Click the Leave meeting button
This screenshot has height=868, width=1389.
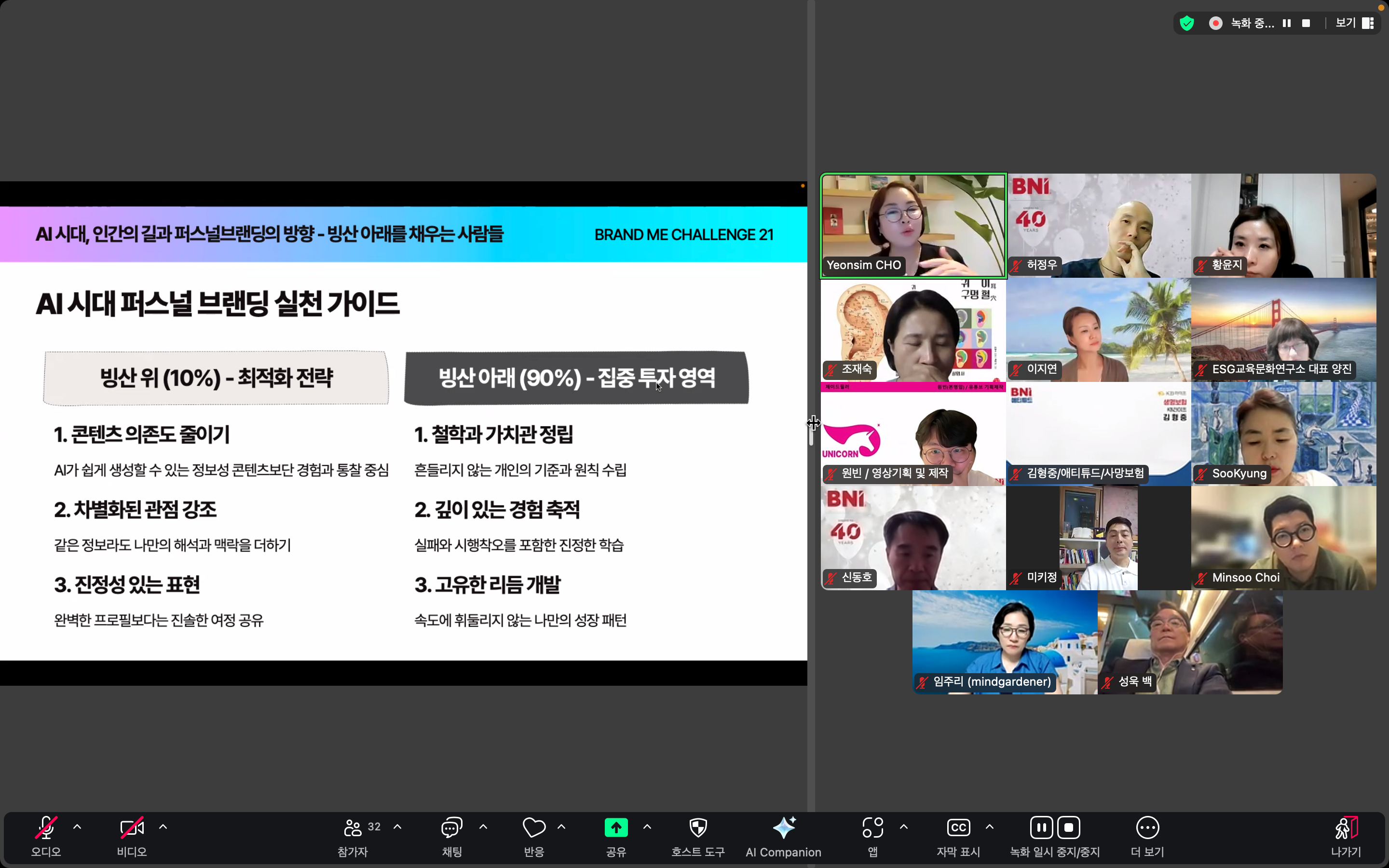tap(1346, 828)
